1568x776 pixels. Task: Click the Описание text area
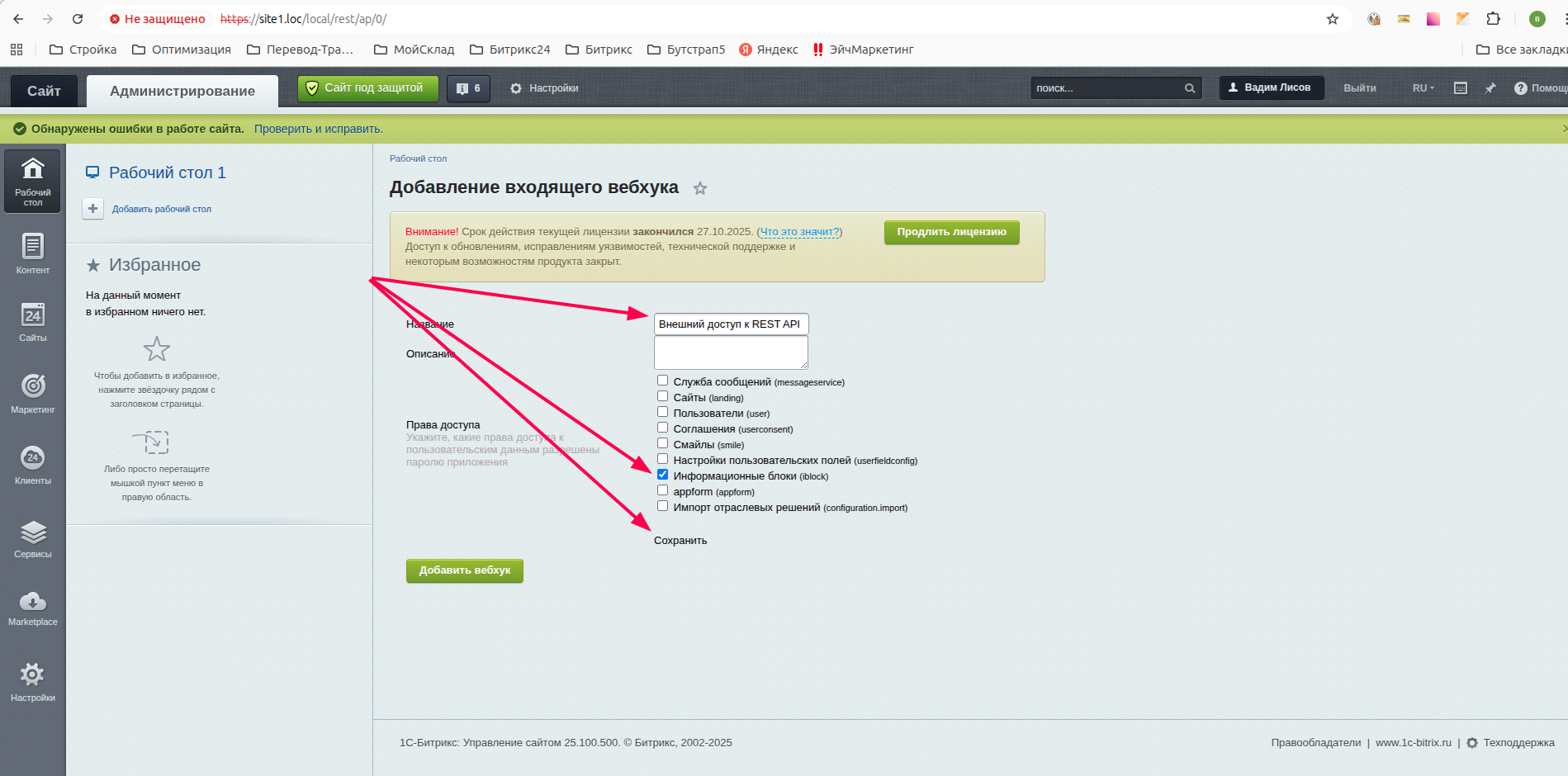(730, 353)
